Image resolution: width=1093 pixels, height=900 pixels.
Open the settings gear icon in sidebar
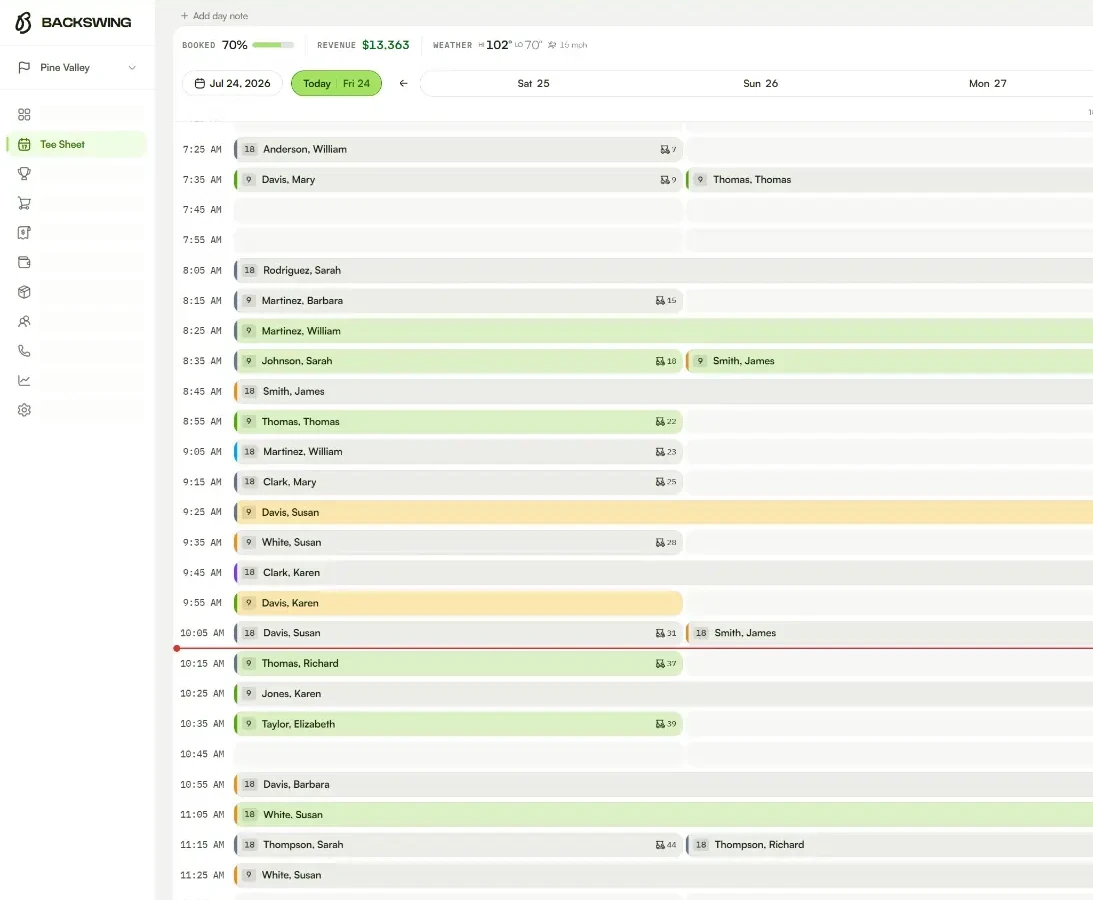pyautogui.click(x=24, y=410)
